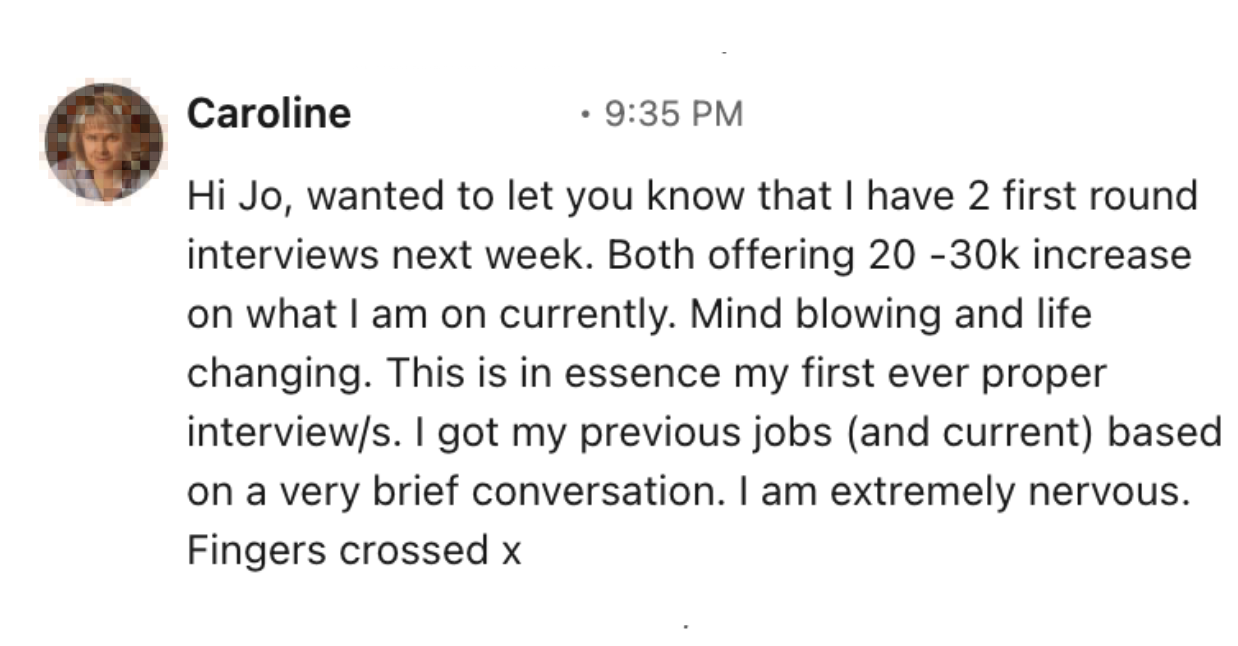The height and width of the screenshot is (646, 1238).
Task: Click 'Fingers crossed x' closing line
Action: tap(354, 552)
